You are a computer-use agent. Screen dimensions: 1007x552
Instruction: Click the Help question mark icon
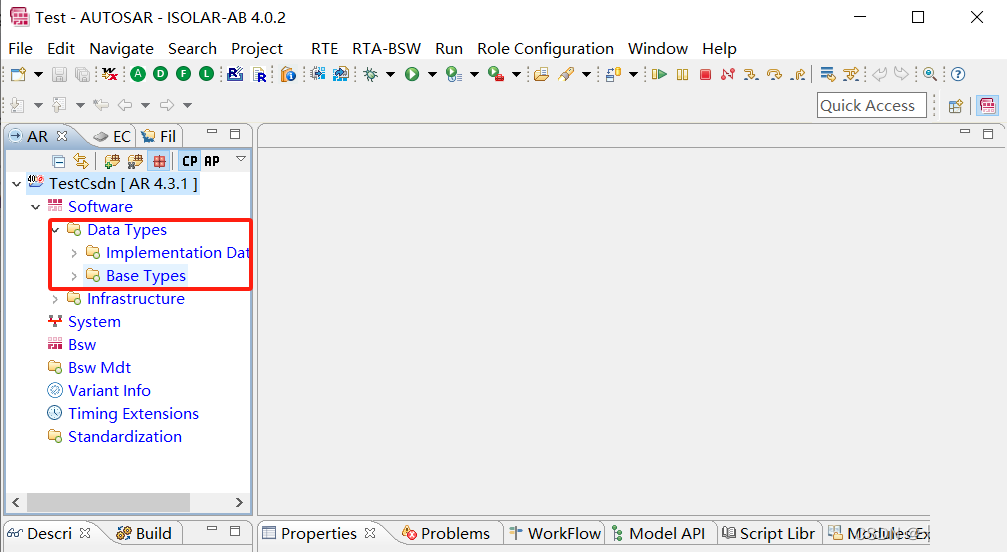click(x=958, y=74)
